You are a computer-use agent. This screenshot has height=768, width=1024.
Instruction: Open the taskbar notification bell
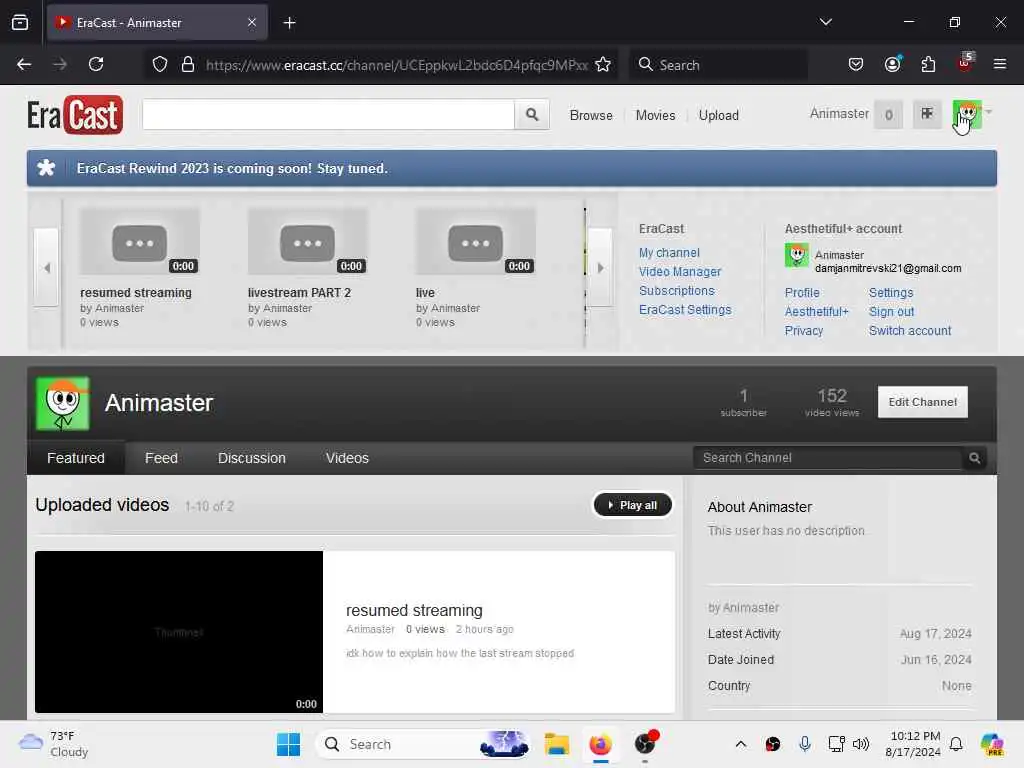(x=956, y=744)
